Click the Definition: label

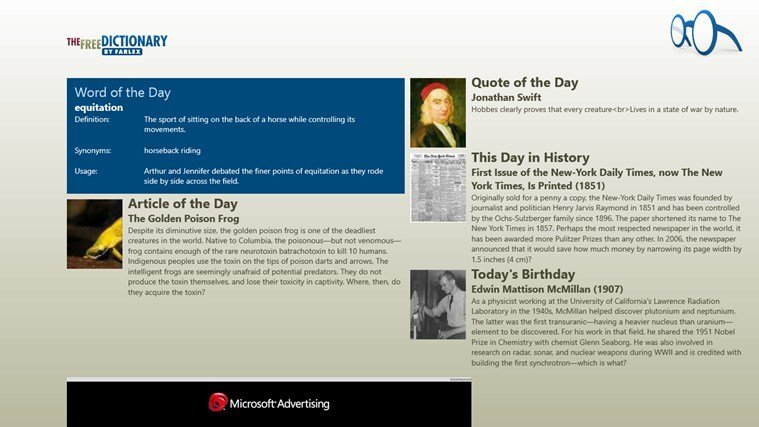pos(92,120)
